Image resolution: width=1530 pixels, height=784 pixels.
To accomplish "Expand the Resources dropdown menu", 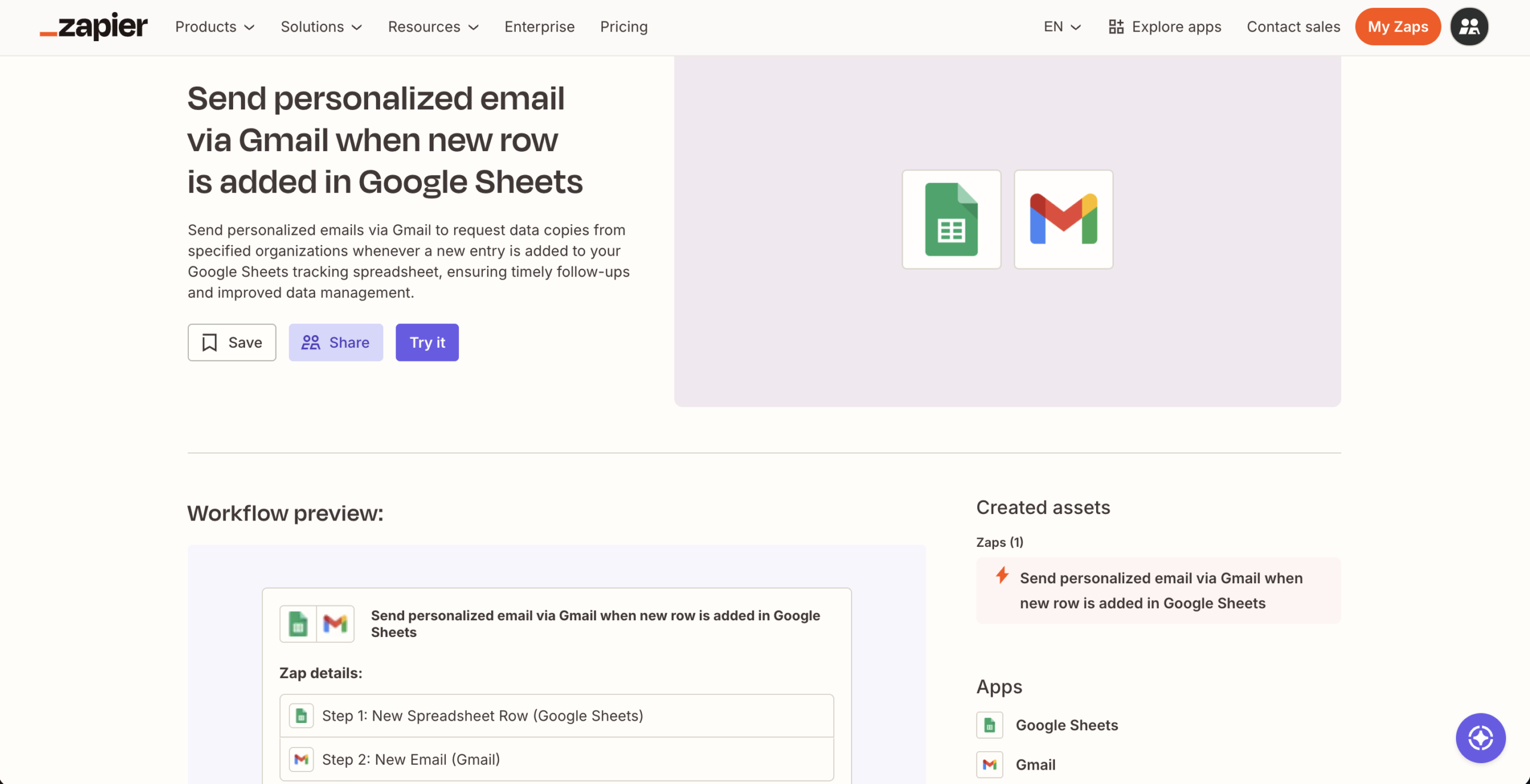I will pos(433,27).
